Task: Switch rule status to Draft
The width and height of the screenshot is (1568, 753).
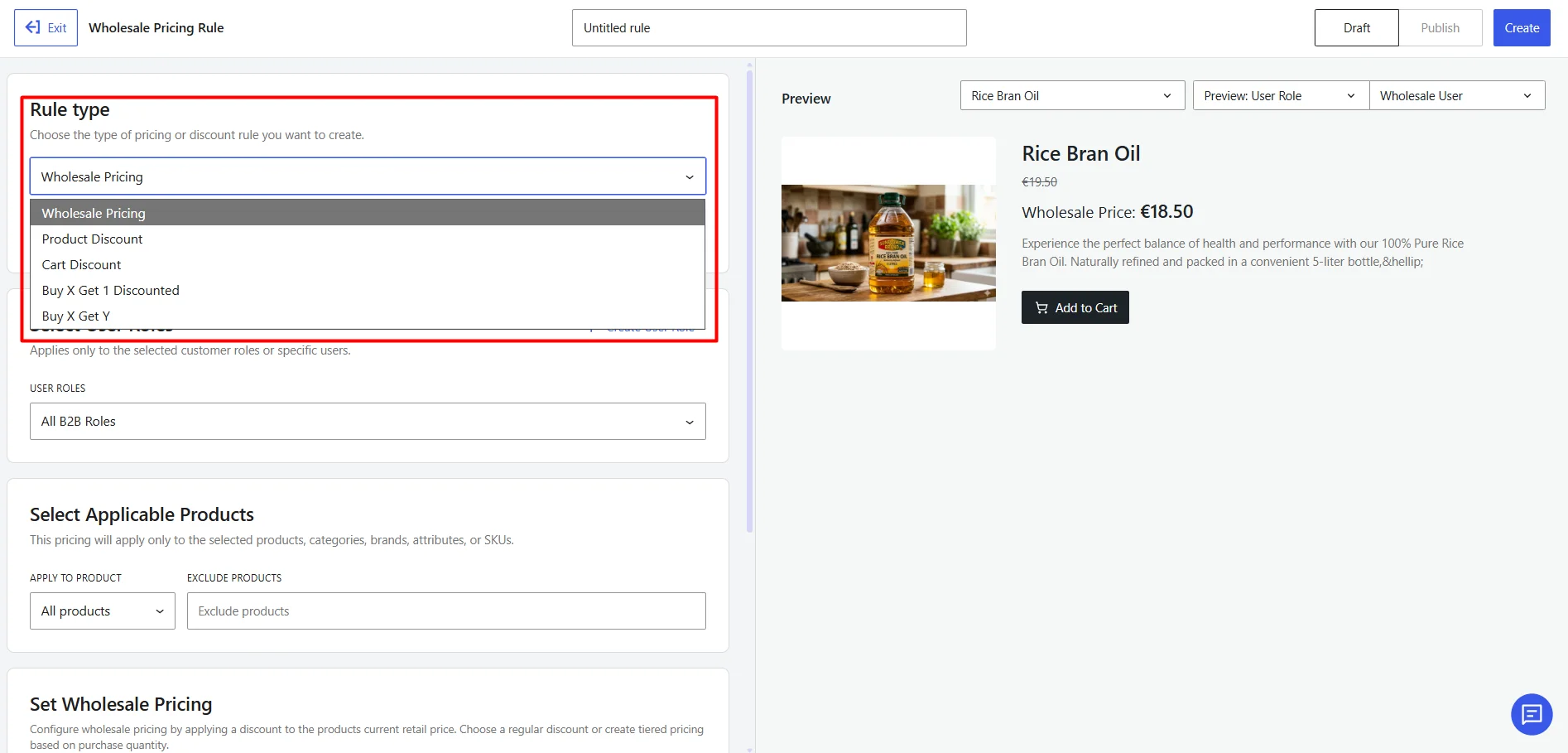Action: 1356,27
